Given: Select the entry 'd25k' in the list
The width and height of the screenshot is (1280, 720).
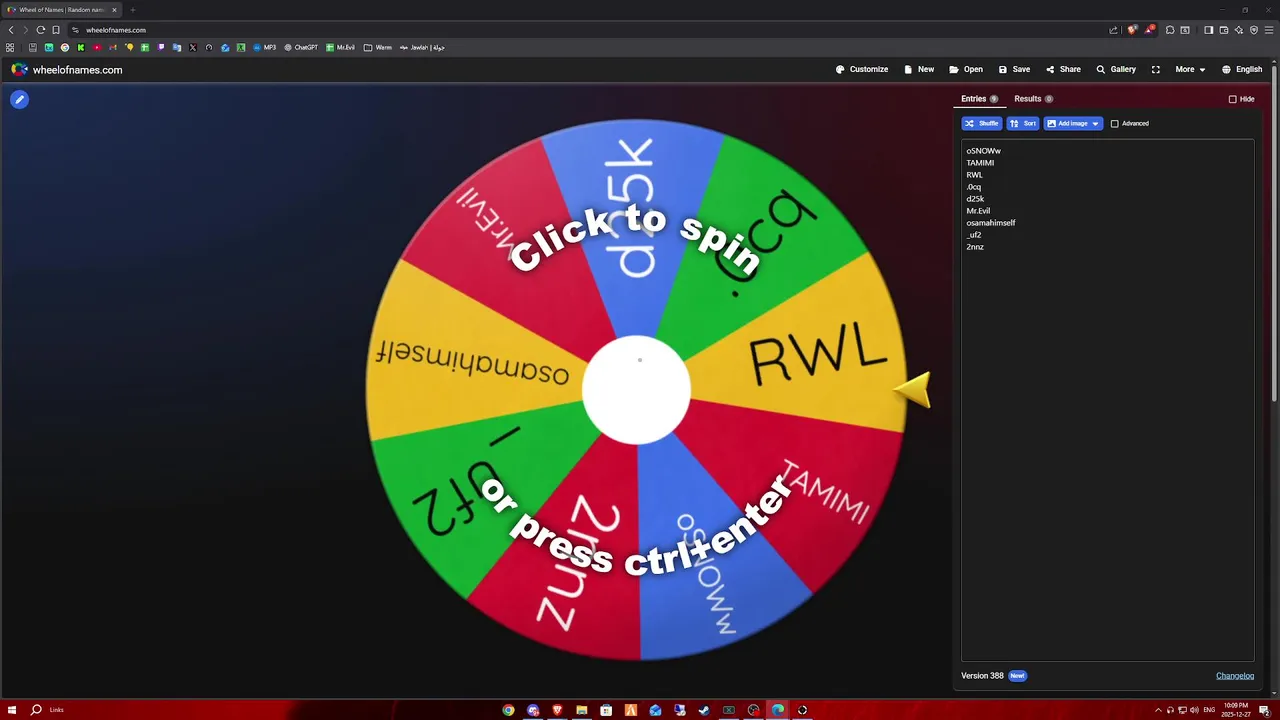Looking at the screenshot, I should point(975,199).
